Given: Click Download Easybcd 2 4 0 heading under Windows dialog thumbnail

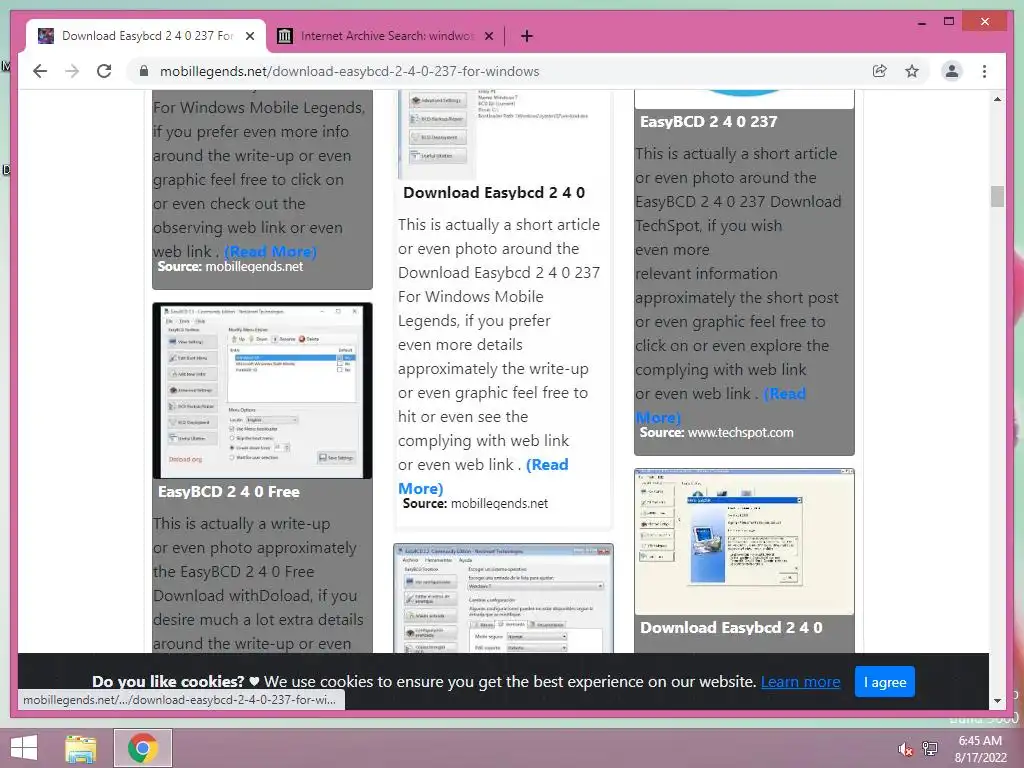Looking at the screenshot, I should 731,628.
